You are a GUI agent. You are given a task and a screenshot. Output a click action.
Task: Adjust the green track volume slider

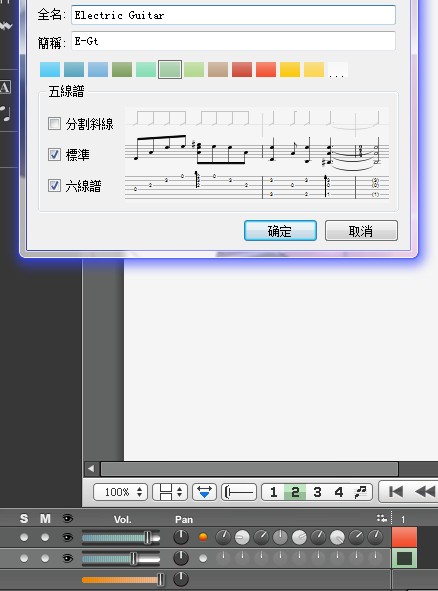(121, 559)
